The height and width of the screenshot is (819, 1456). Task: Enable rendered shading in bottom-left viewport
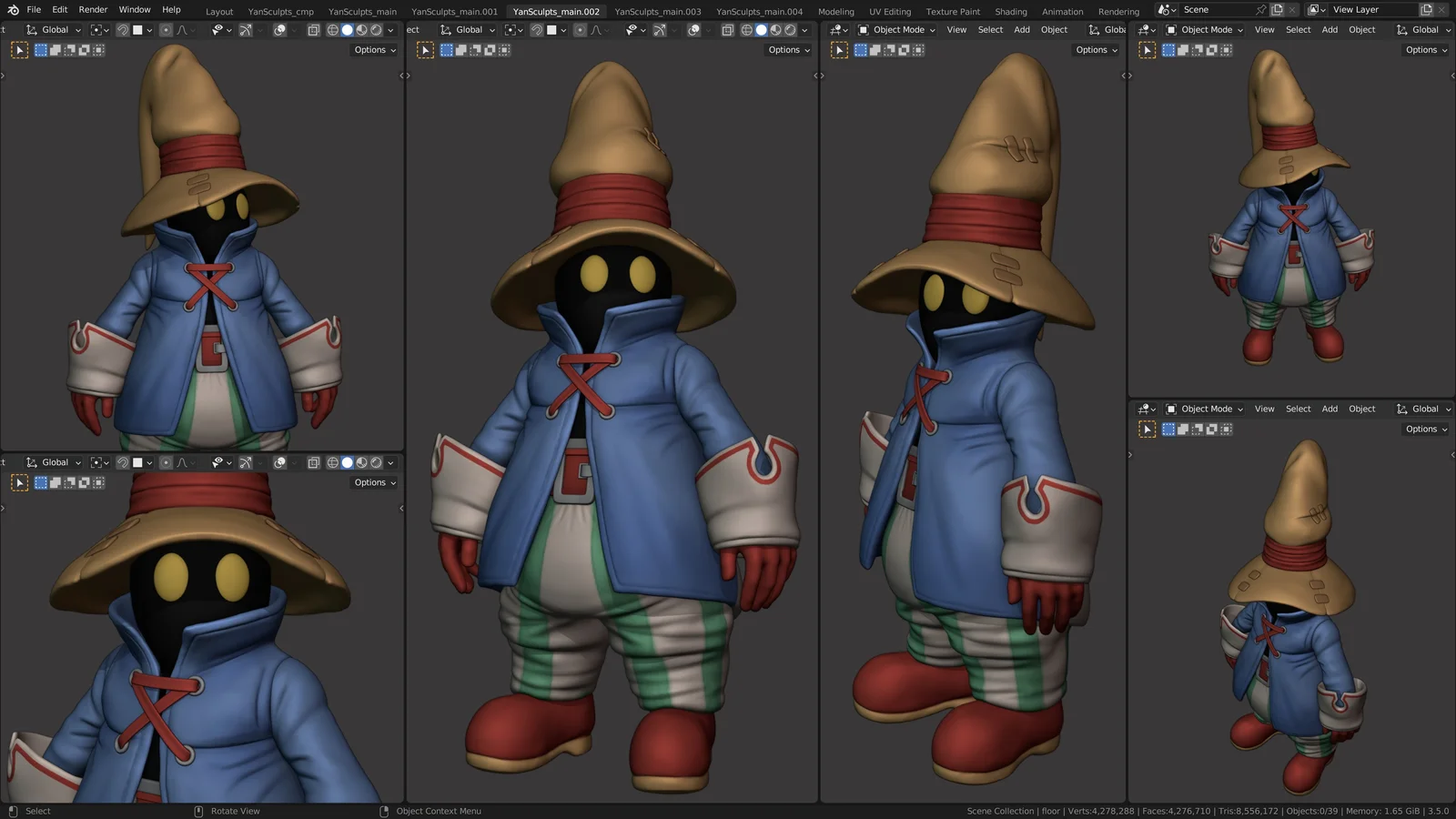click(x=376, y=462)
